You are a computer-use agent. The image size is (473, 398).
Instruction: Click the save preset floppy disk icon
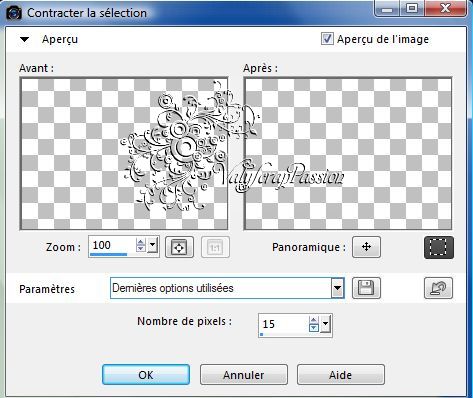366,288
